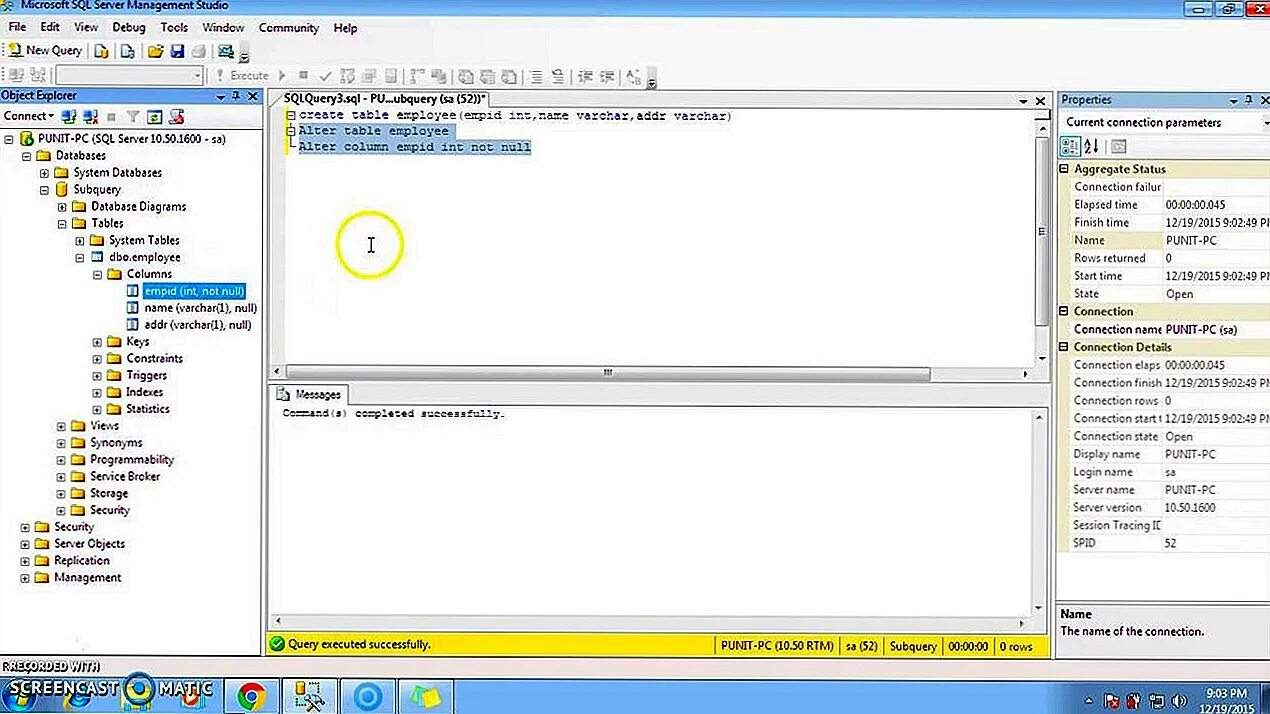The height and width of the screenshot is (714, 1270).
Task: Open the Debug menu
Action: (x=128, y=28)
